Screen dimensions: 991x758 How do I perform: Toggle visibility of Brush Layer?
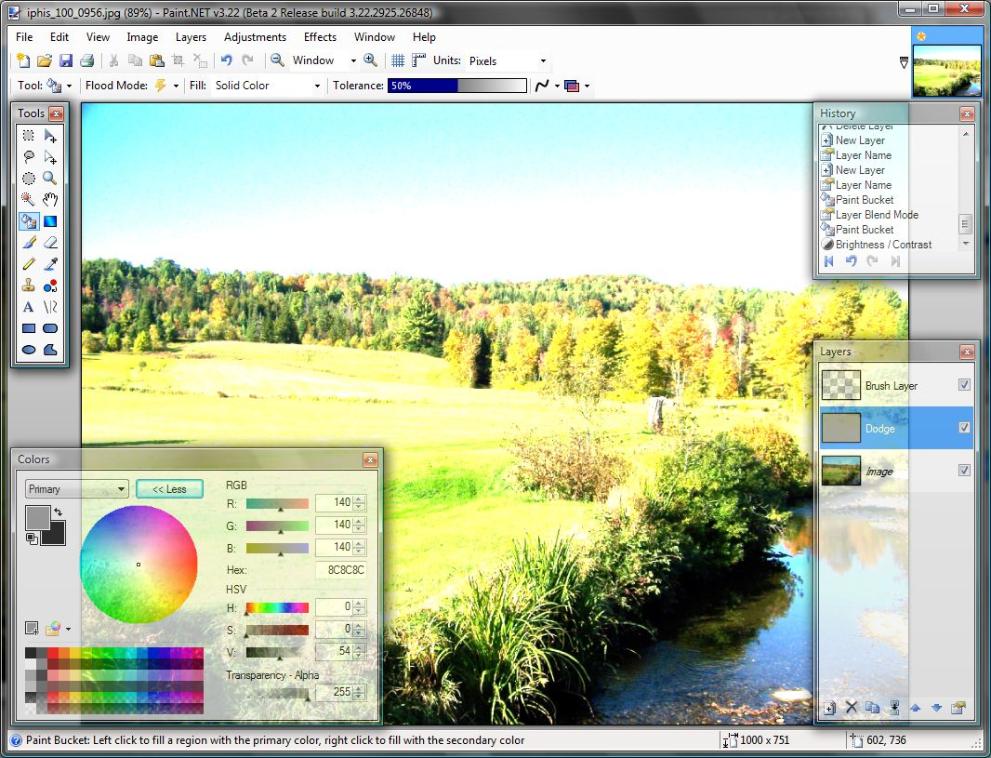click(964, 385)
